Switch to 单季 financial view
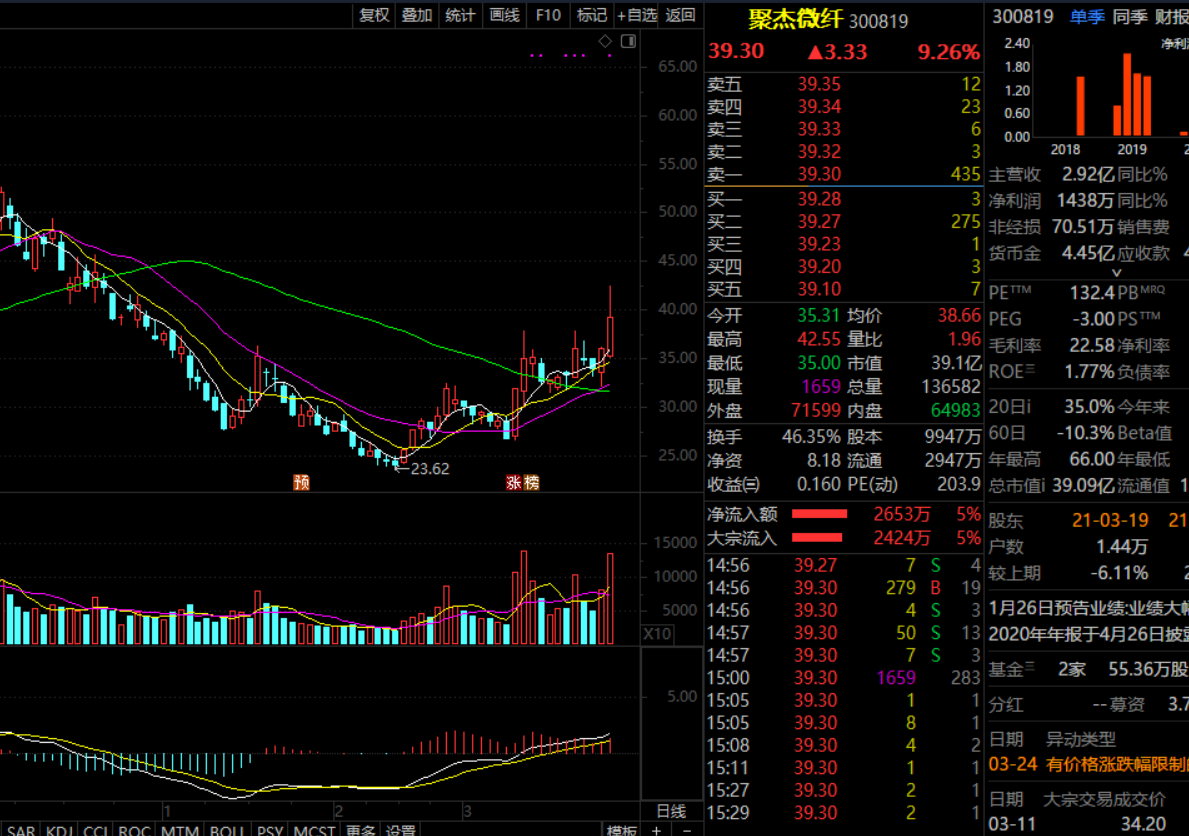This screenshot has height=836, width=1189. 1088,16
